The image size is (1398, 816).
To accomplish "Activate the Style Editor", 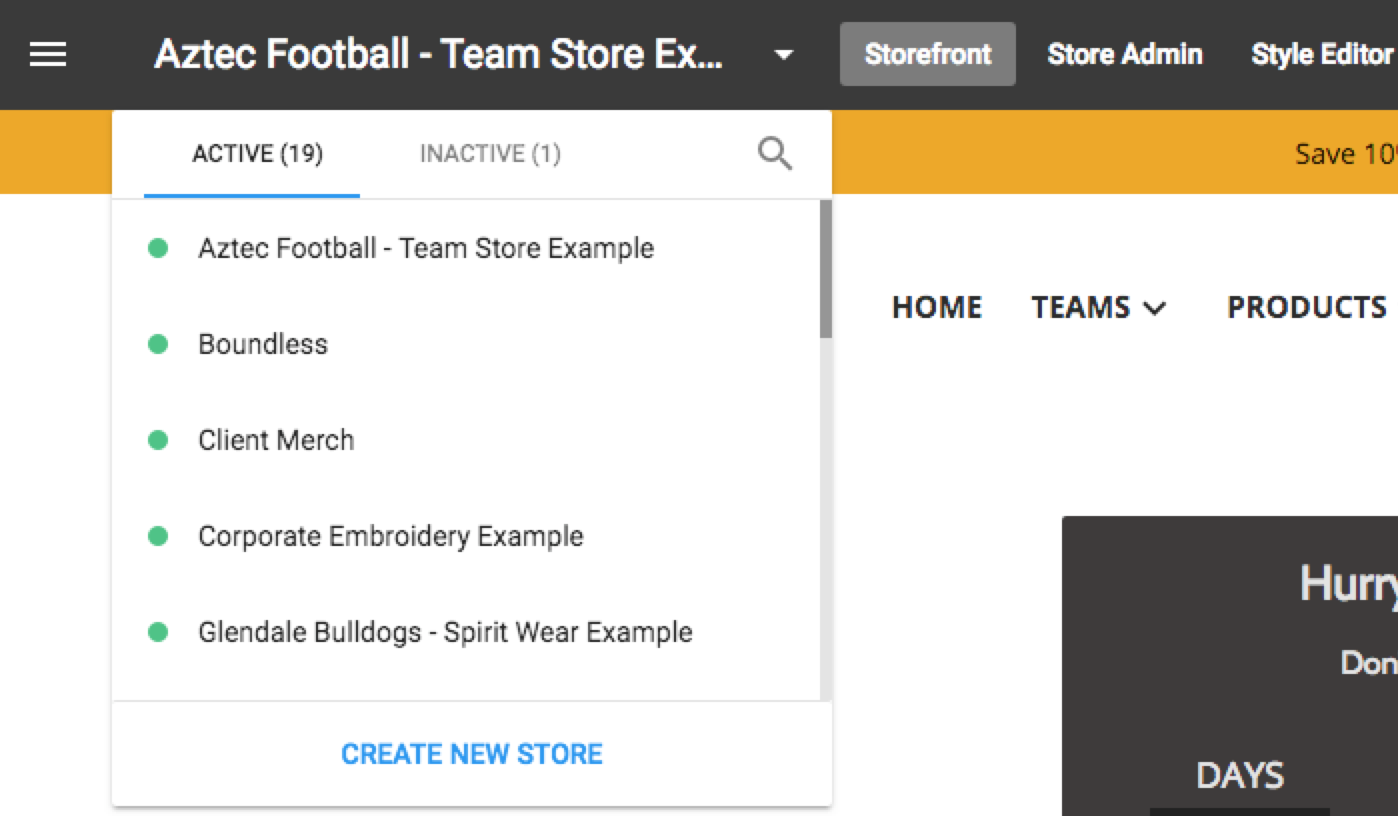I will (1320, 54).
